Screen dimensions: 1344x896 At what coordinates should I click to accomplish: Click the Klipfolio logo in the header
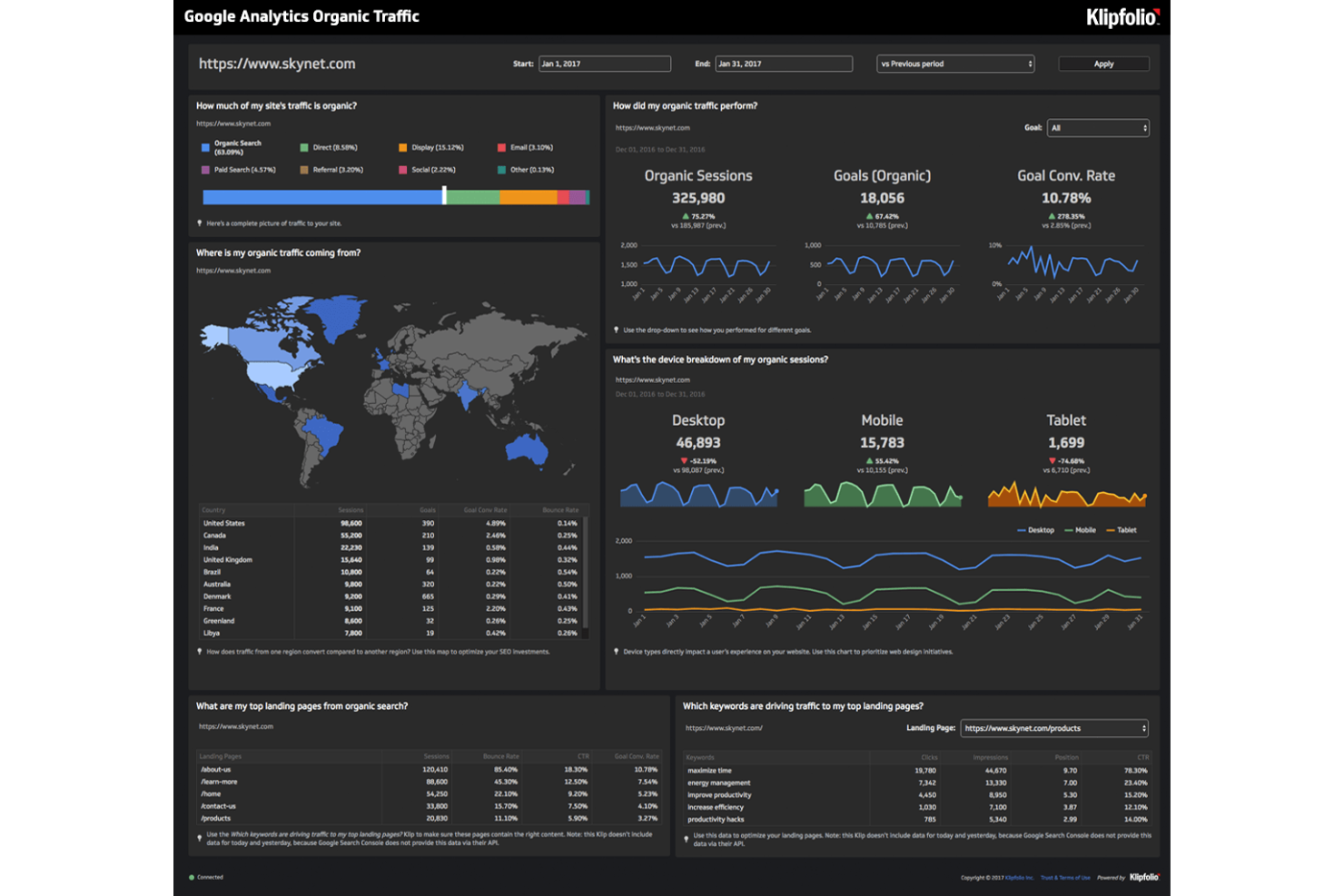[1122, 17]
